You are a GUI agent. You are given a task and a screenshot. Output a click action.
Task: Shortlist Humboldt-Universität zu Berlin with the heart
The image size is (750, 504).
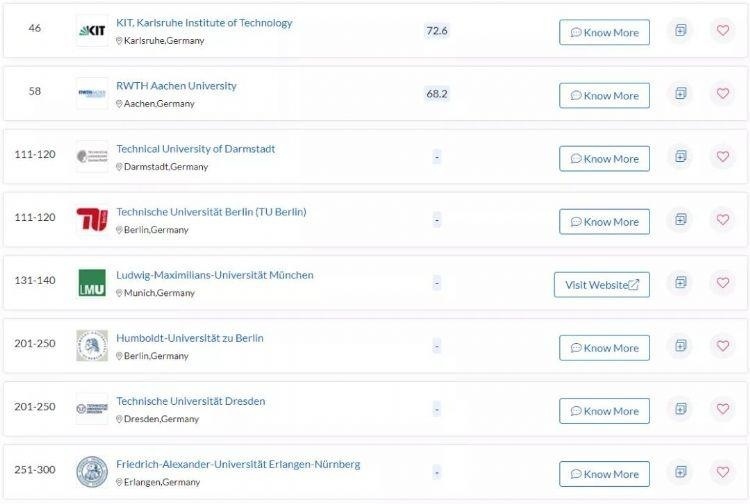point(723,346)
